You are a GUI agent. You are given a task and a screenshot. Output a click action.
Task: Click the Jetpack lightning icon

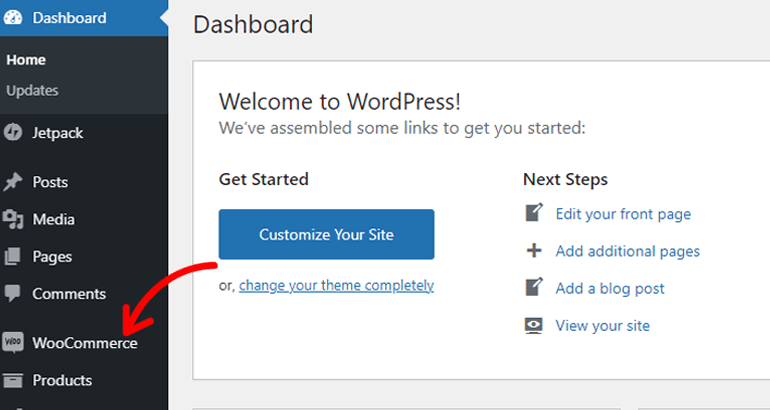pos(13,132)
